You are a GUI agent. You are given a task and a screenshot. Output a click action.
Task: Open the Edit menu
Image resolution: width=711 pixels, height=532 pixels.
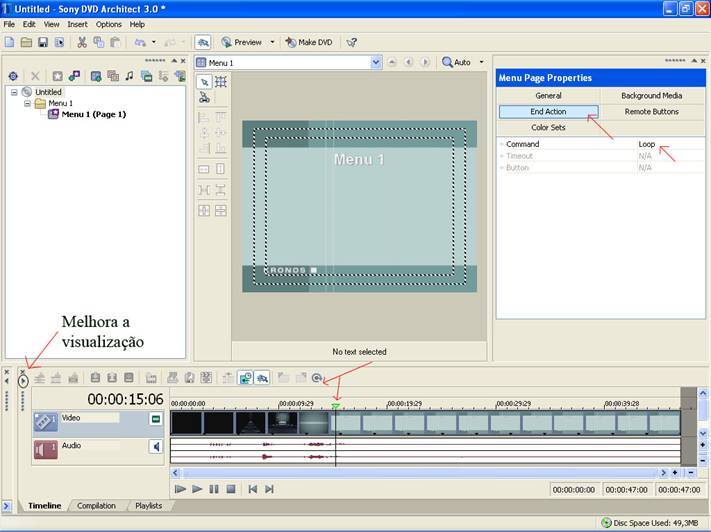(29, 24)
